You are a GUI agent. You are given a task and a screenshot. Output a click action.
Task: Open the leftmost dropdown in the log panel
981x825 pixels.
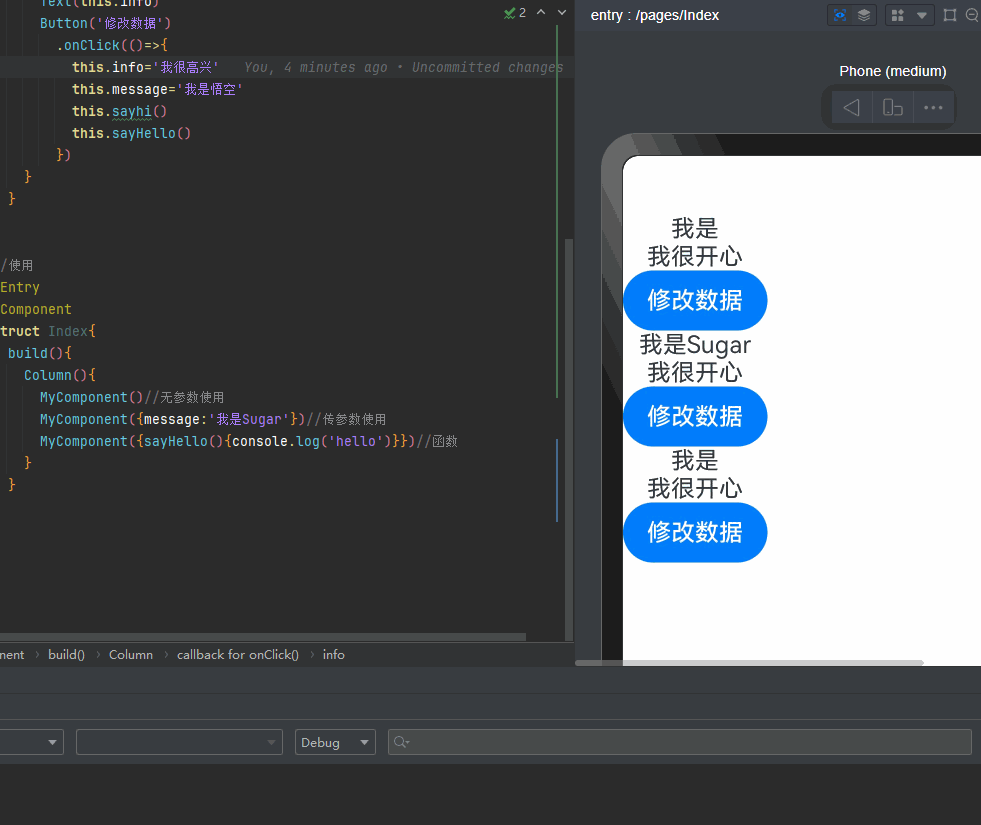tap(31, 742)
